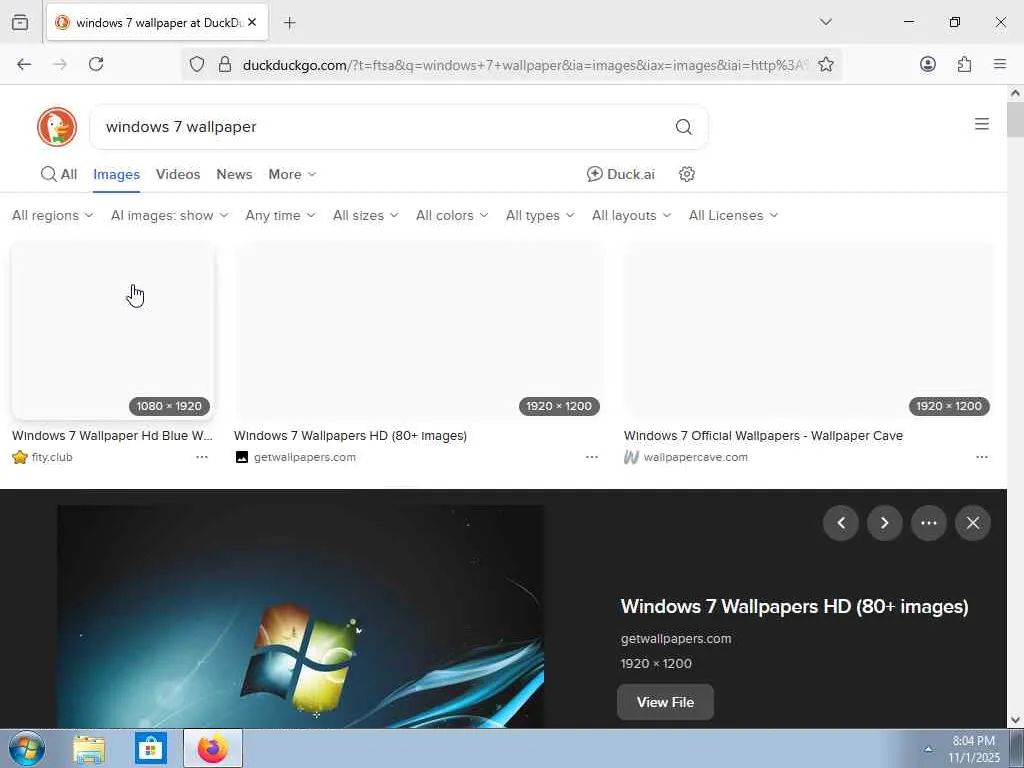The height and width of the screenshot is (768, 1024).
Task: Click taskbar clock showing 8:04 PM
Action: click(973, 749)
